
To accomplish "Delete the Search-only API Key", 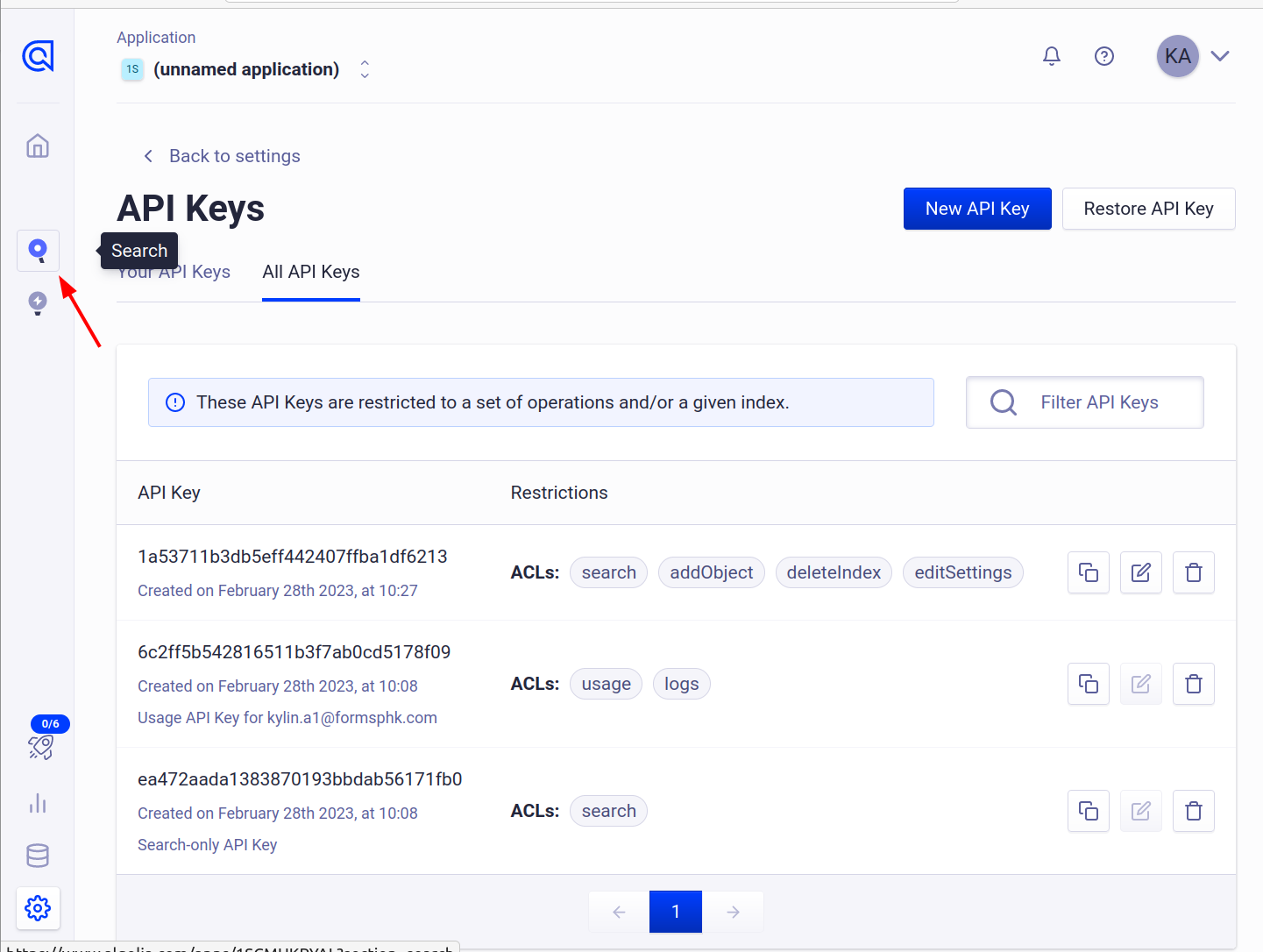I will [x=1194, y=811].
